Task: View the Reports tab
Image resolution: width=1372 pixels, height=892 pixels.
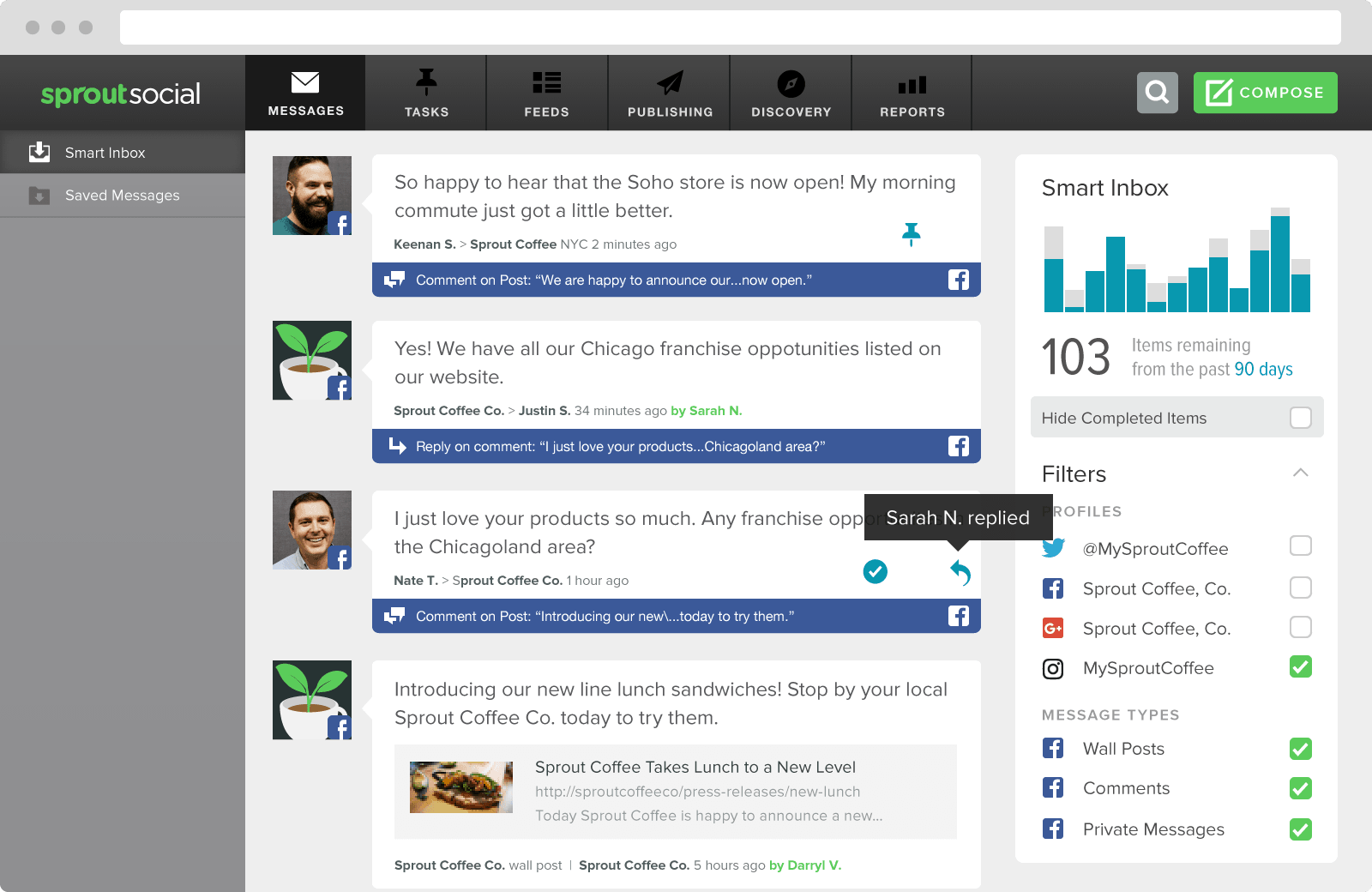Action: click(912, 93)
